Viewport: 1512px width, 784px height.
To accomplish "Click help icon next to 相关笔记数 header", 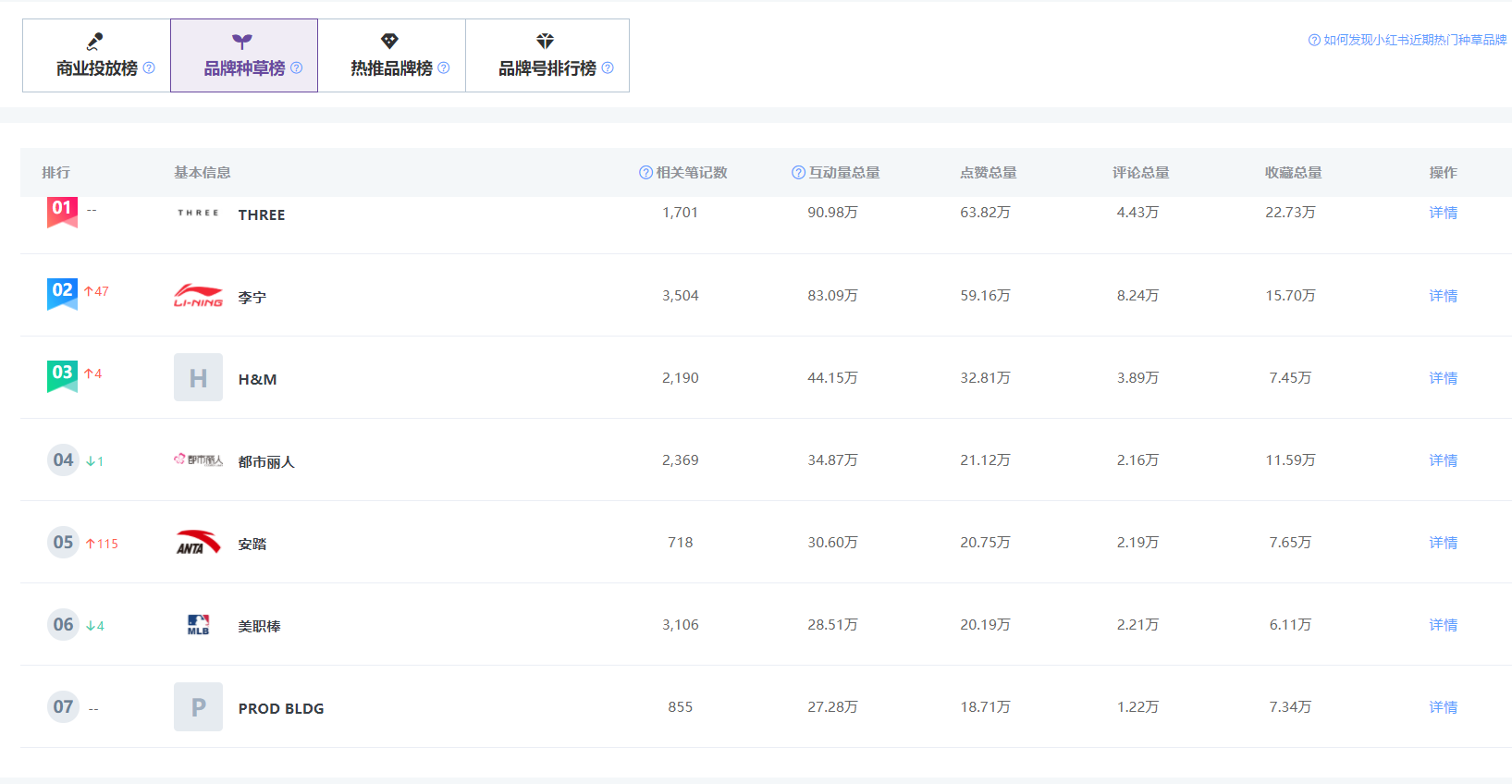I will pos(645,173).
